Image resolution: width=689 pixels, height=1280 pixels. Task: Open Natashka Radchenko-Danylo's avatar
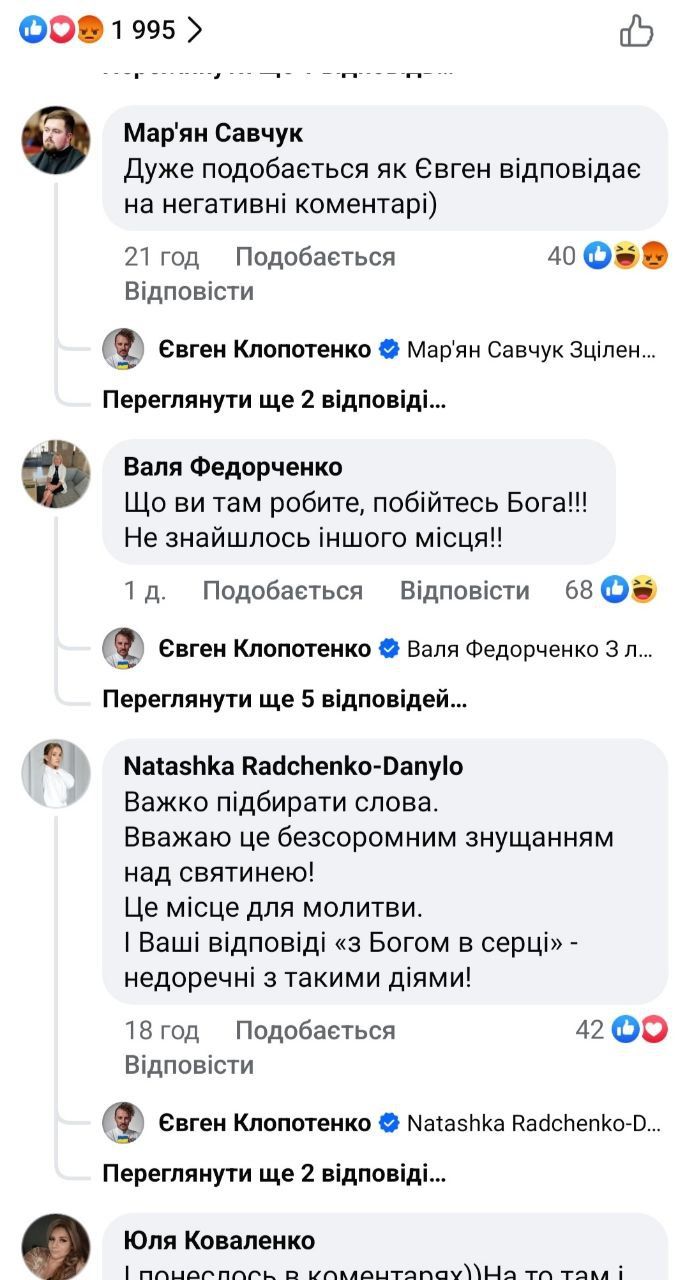(x=56, y=773)
